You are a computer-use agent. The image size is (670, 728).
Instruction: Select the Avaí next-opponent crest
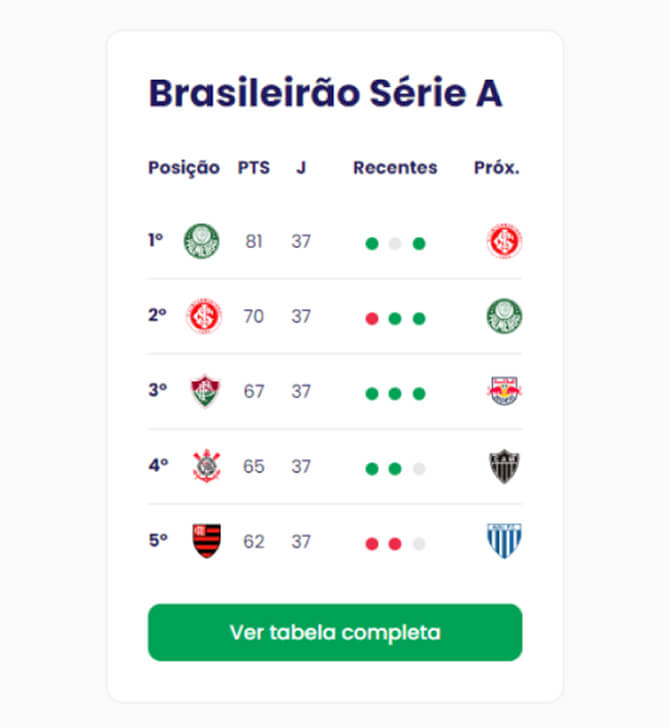(x=505, y=541)
